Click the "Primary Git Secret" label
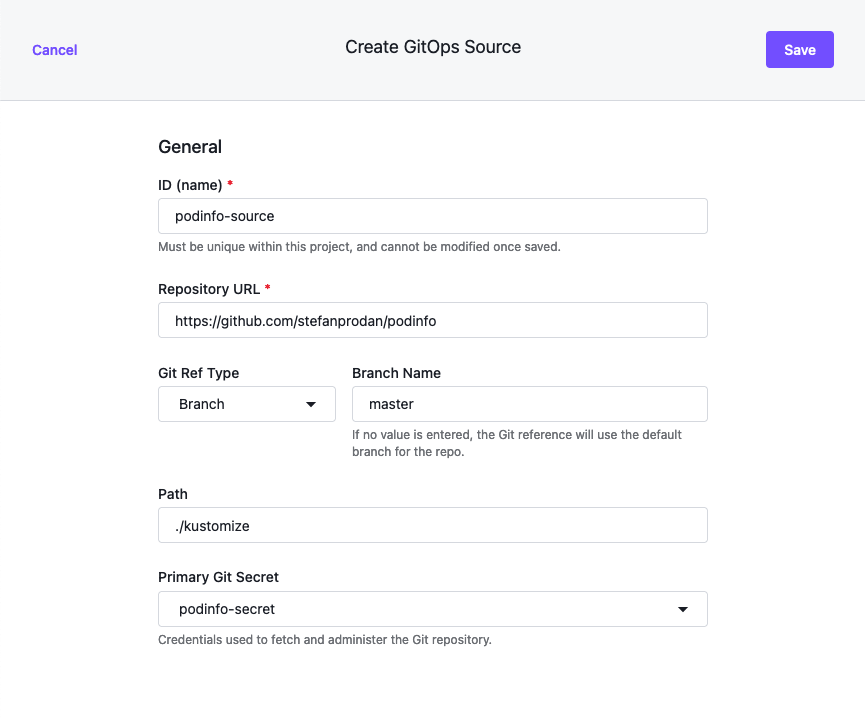The height and width of the screenshot is (719, 865). click(x=218, y=577)
